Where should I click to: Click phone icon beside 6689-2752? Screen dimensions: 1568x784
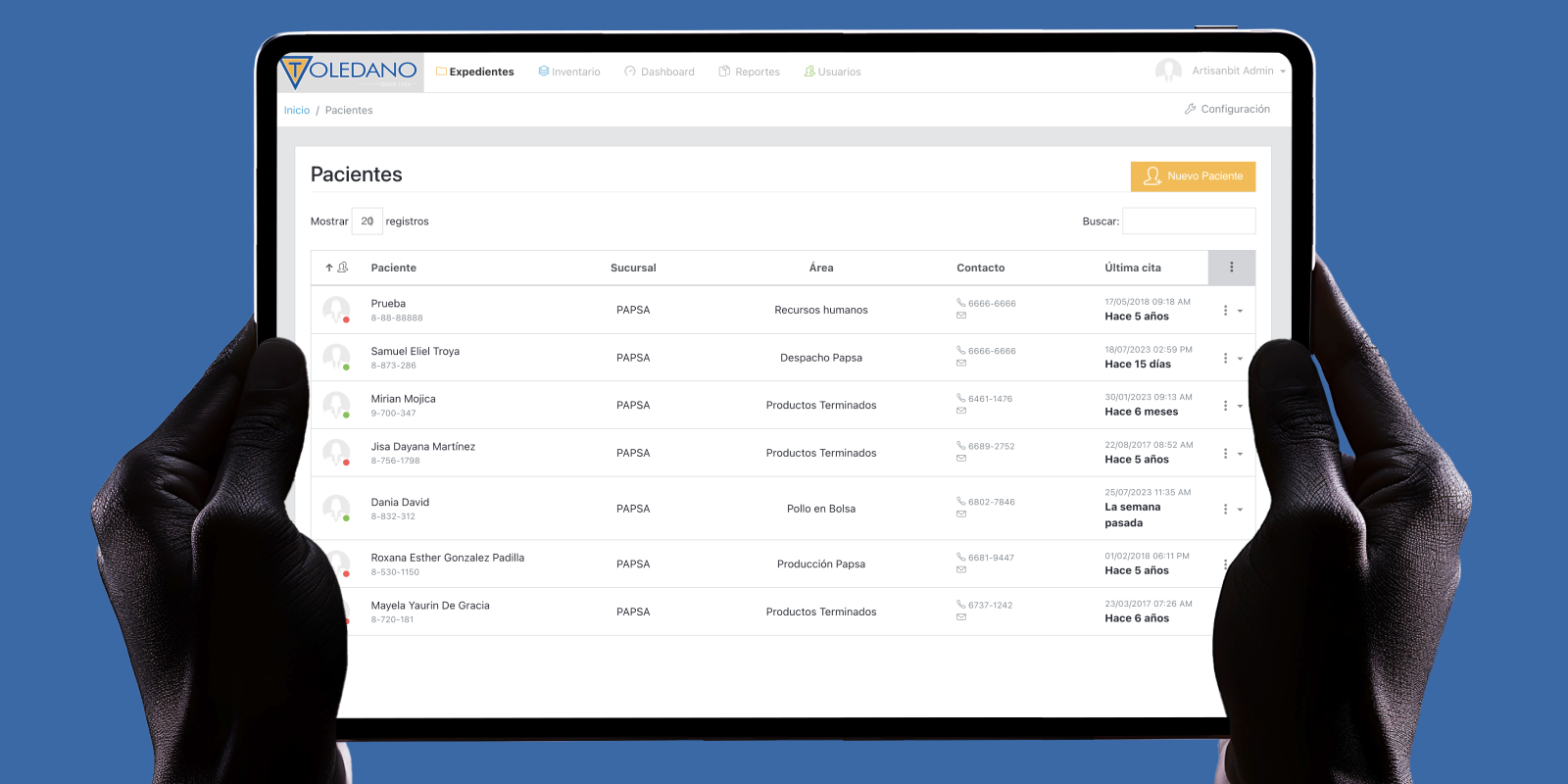(x=961, y=446)
